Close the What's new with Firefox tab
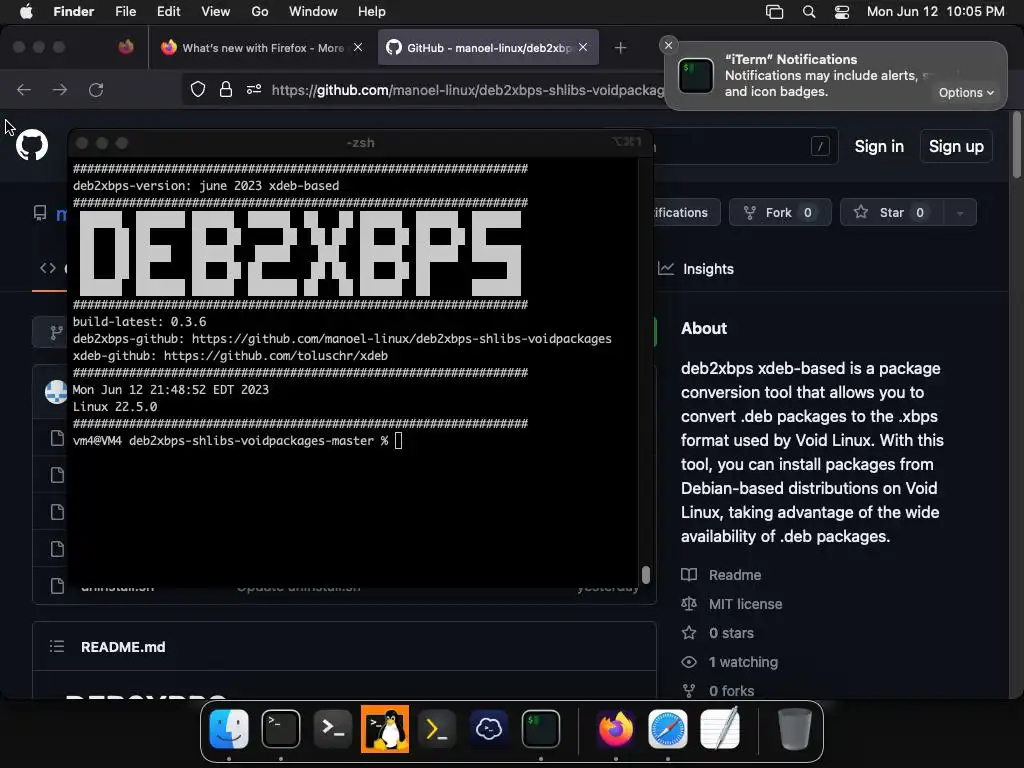Image resolution: width=1024 pixels, height=768 pixels. (358, 47)
